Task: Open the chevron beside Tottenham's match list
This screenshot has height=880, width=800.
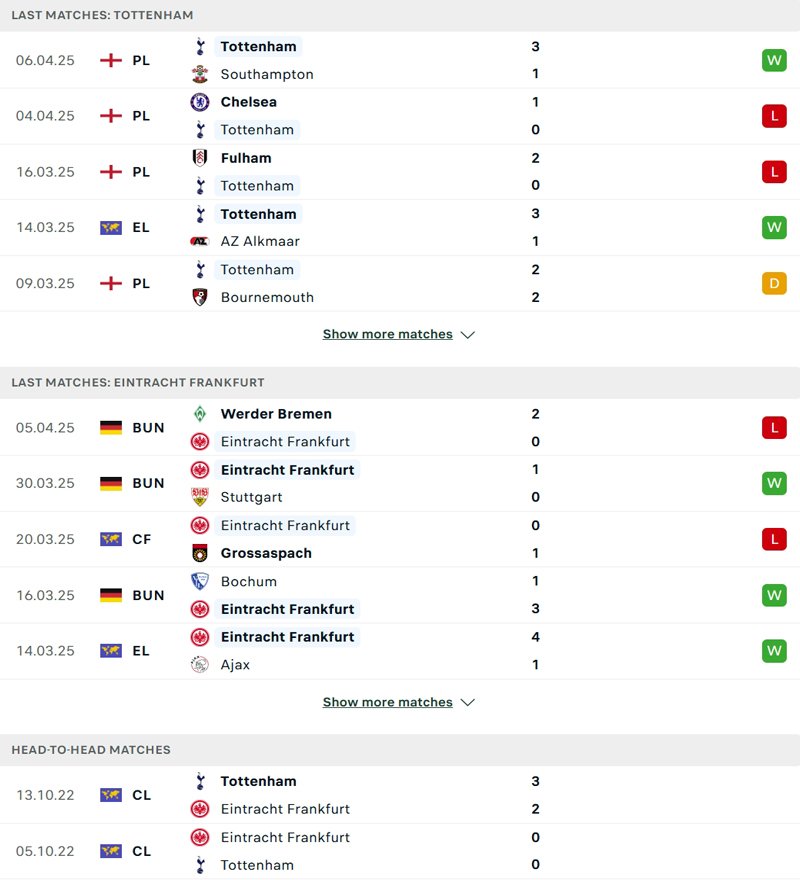Action: click(467, 334)
